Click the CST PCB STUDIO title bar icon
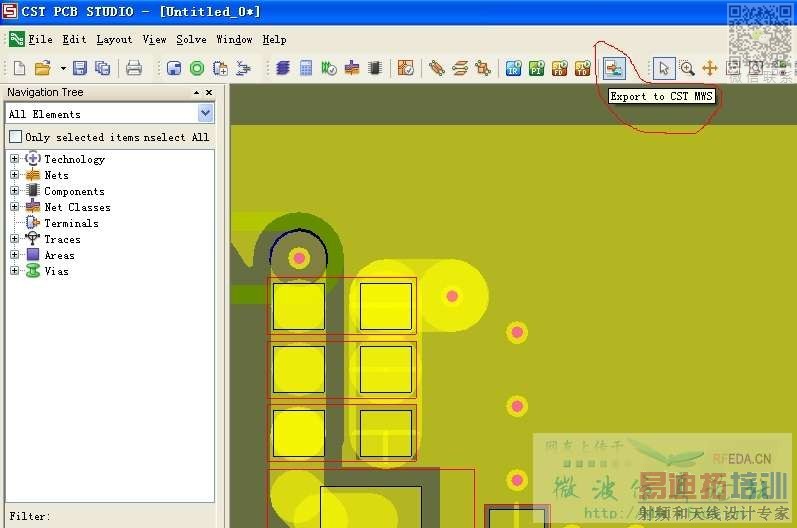Viewport: 797px width, 528px height. pyautogui.click(x=10, y=11)
